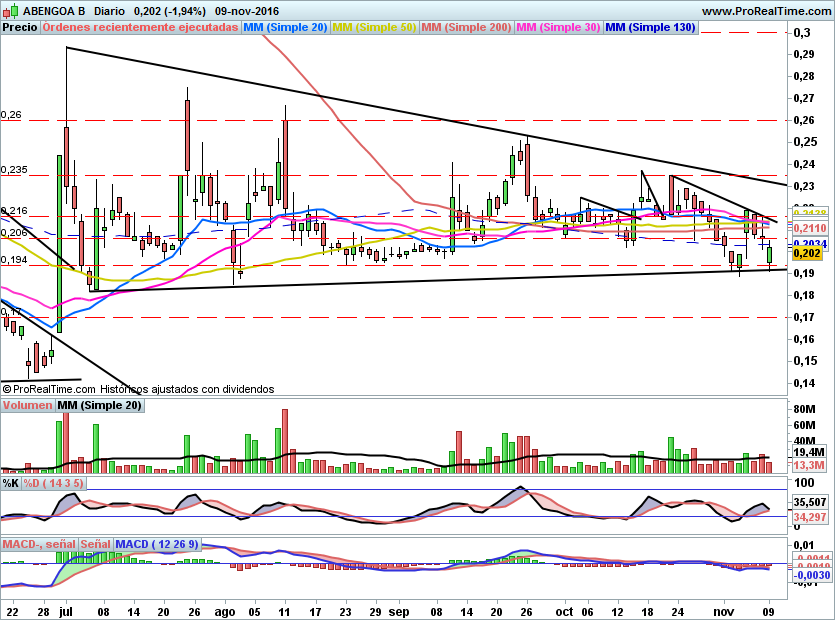Viewport: 835px width, 620px height.
Task: Click the 100 stochastic axis label
Action: pos(804,483)
